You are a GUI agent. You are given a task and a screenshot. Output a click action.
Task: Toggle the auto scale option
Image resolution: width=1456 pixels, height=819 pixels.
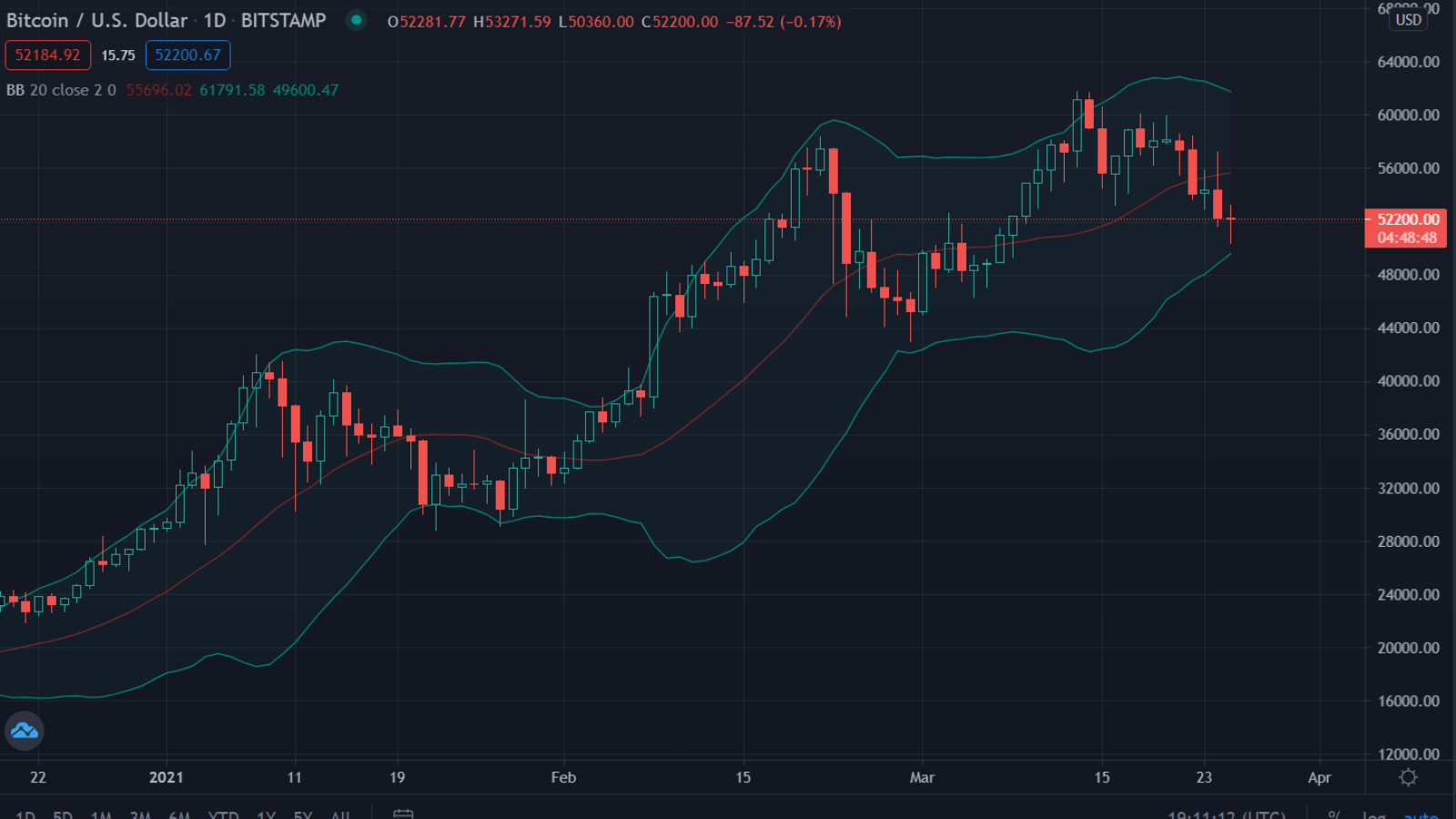[1421, 814]
